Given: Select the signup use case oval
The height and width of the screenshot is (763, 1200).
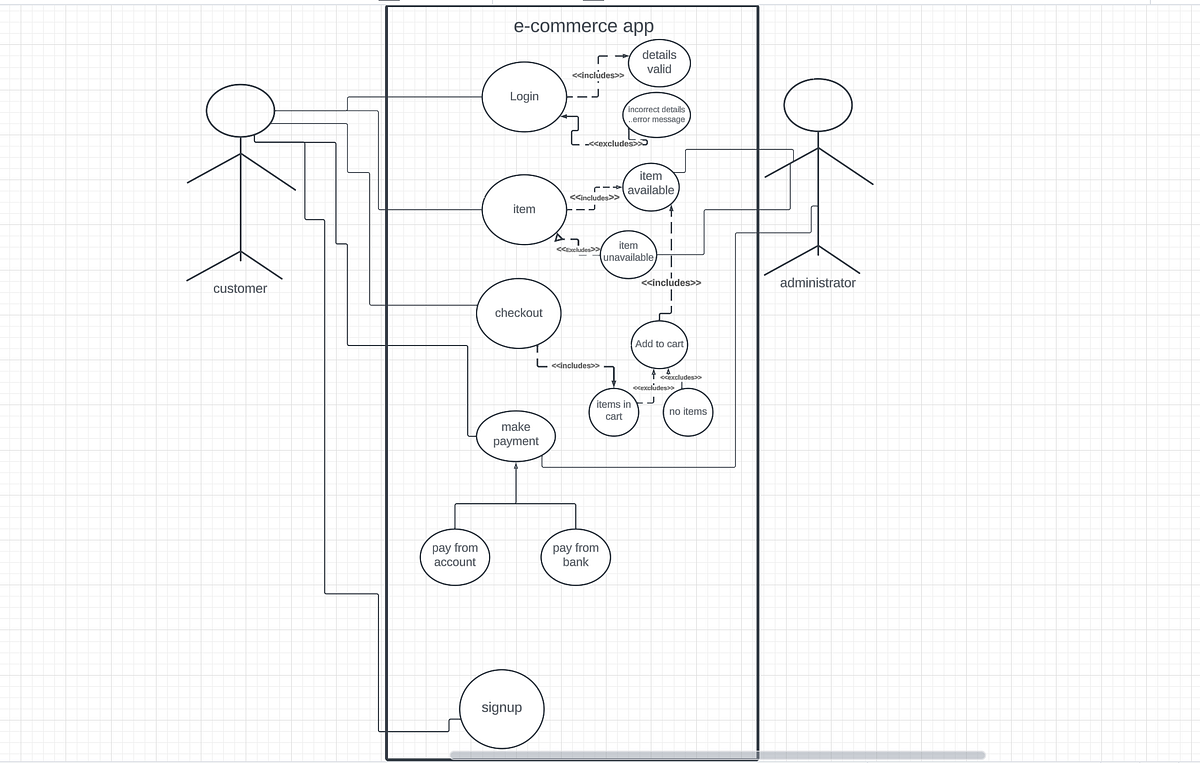Looking at the screenshot, I should coord(501,707).
